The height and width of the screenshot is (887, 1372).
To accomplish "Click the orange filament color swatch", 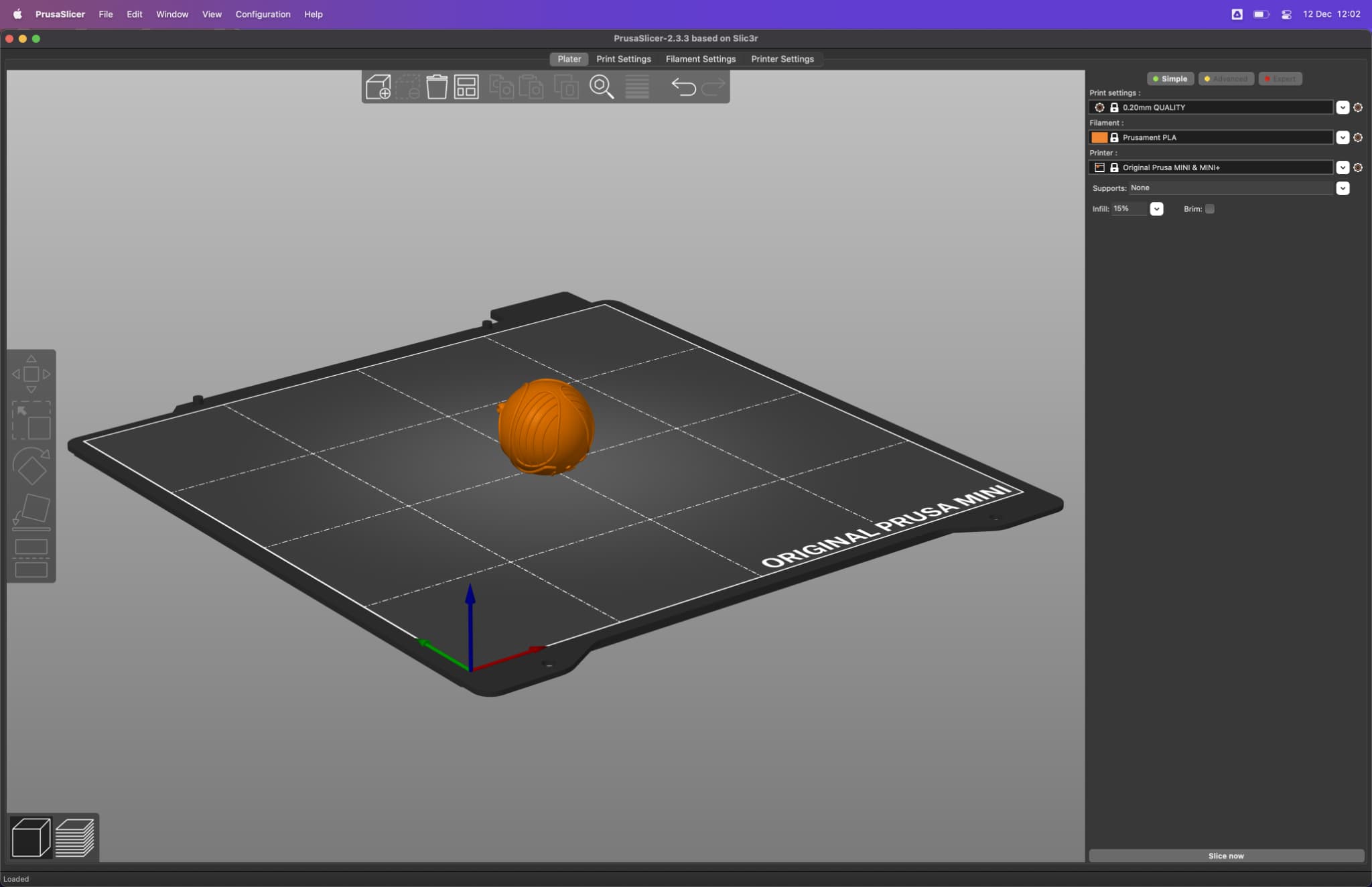I will pos(1099,137).
